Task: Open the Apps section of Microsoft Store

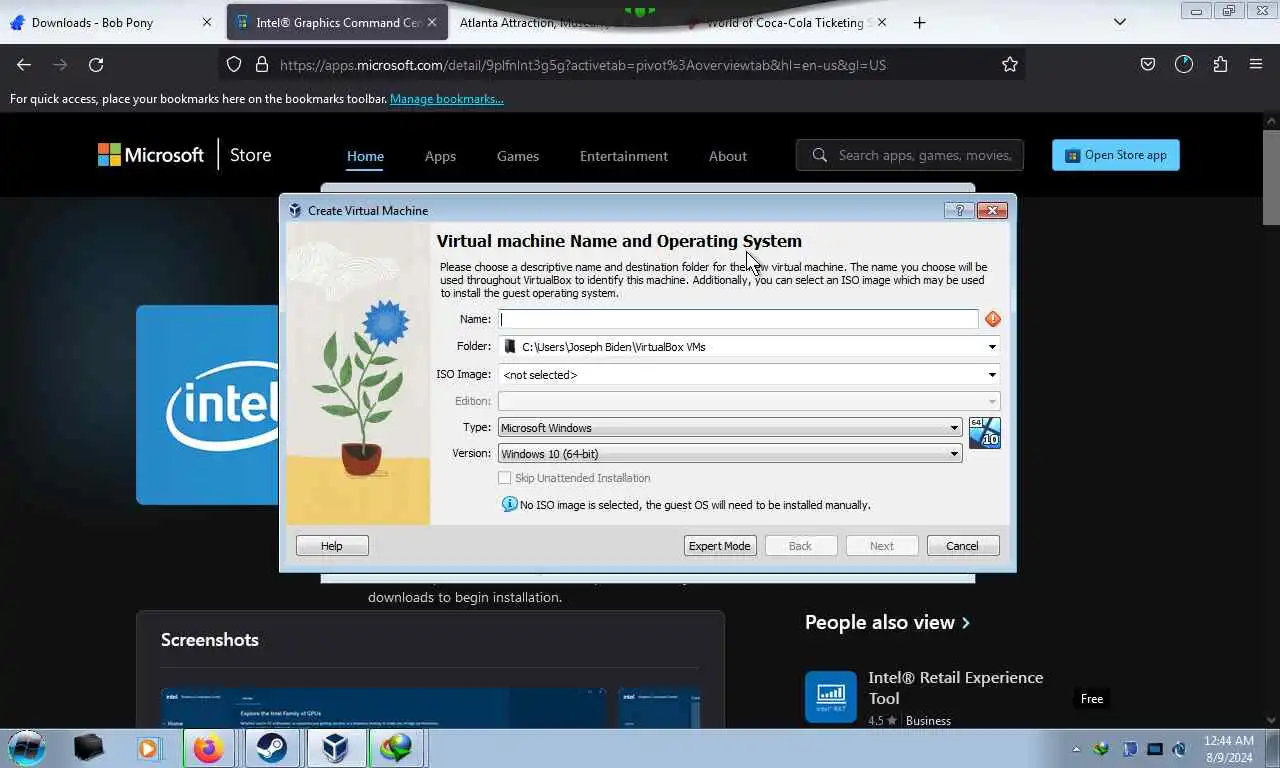Action: [440, 156]
